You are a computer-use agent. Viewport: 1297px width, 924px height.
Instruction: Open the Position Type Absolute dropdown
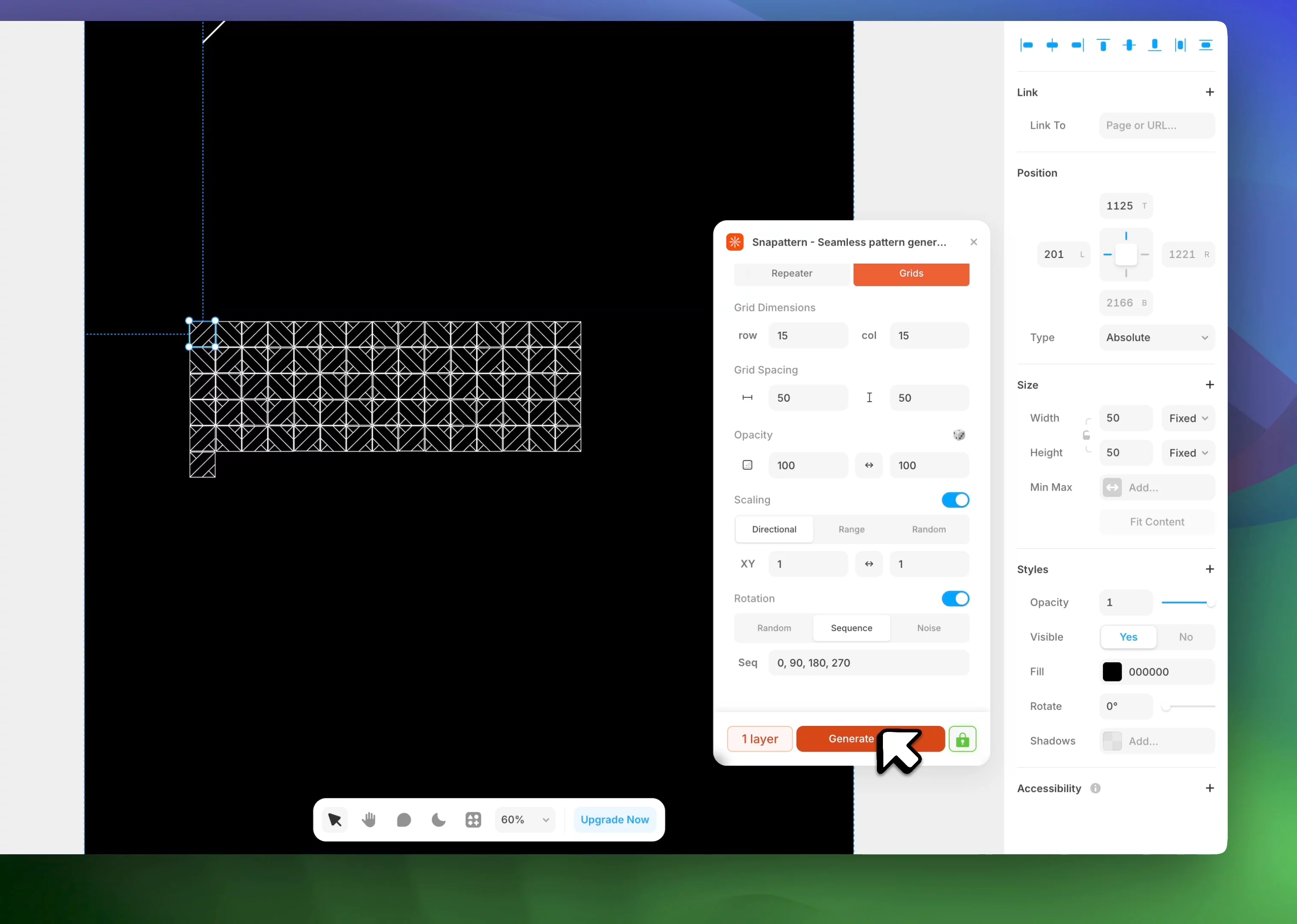pyautogui.click(x=1157, y=338)
